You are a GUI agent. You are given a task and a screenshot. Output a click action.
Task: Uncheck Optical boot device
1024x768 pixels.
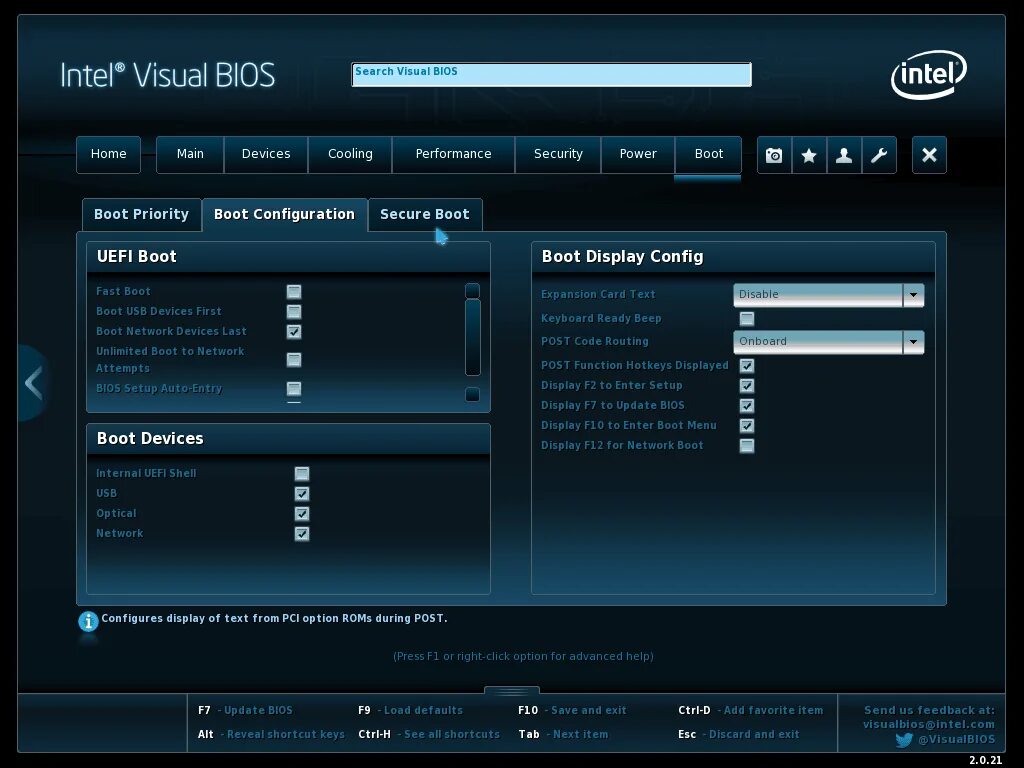coord(302,514)
